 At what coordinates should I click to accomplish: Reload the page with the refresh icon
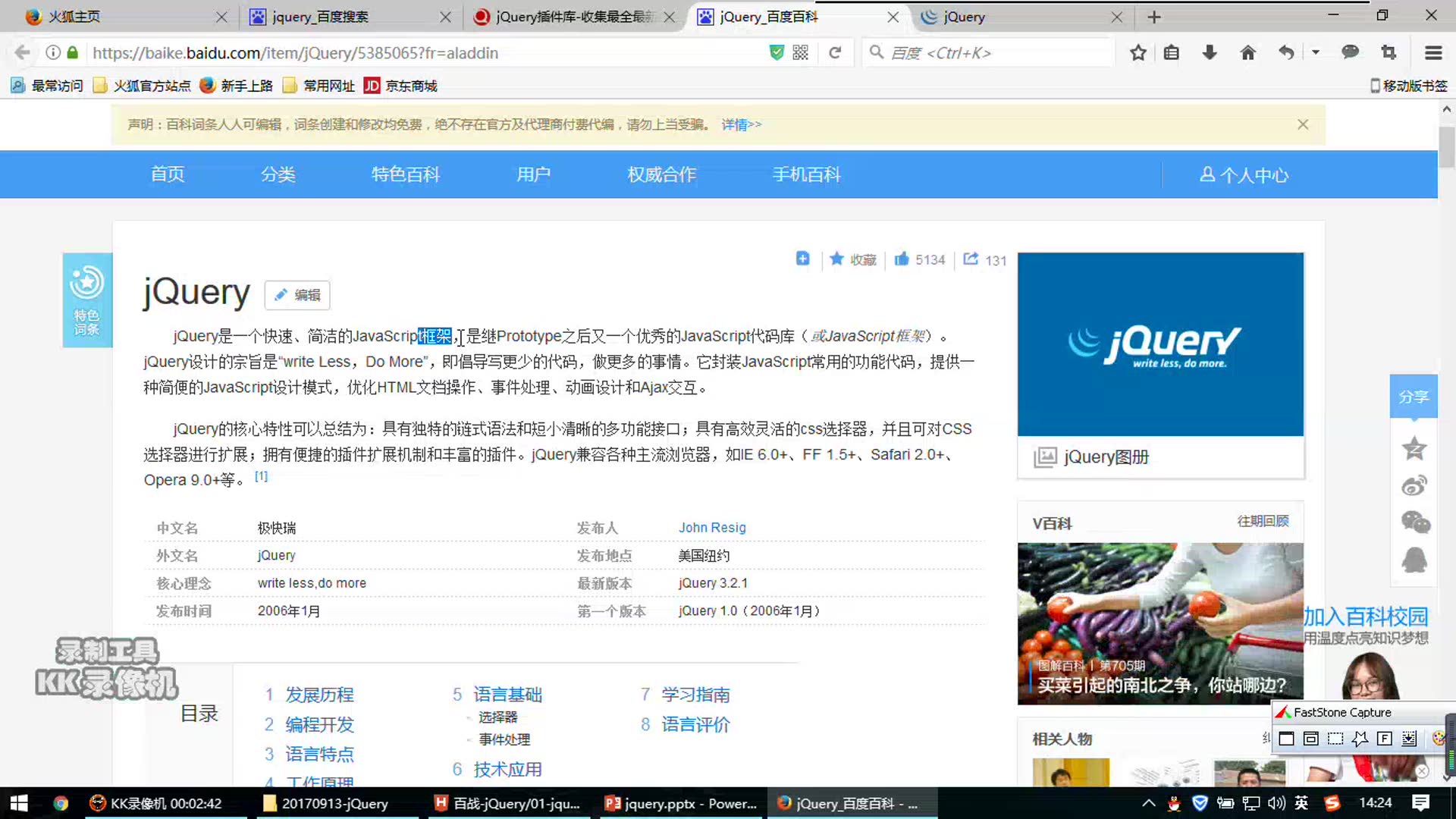[x=835, y=52]
